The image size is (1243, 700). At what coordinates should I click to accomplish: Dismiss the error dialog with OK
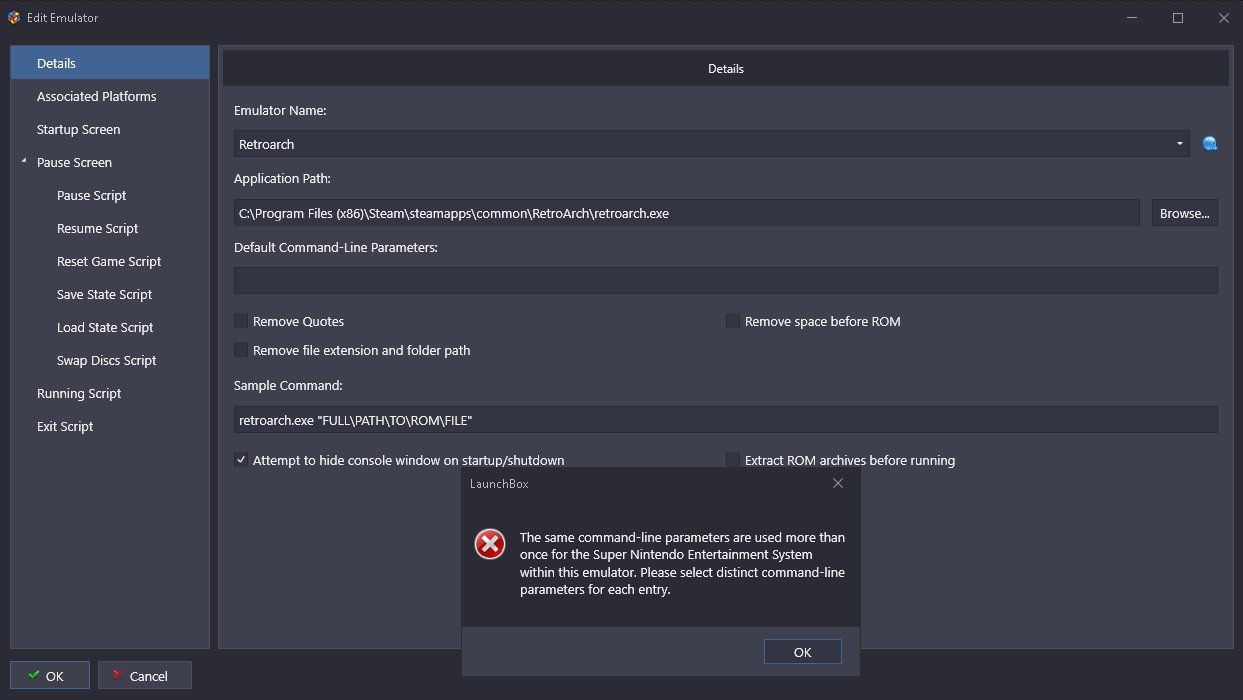(802, 652)
